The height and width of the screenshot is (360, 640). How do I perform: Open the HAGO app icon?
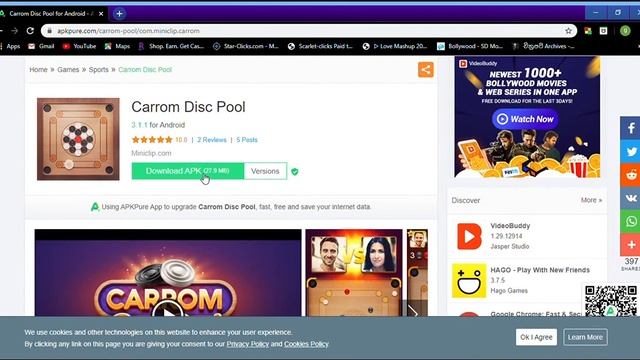[x=469, y=280]
